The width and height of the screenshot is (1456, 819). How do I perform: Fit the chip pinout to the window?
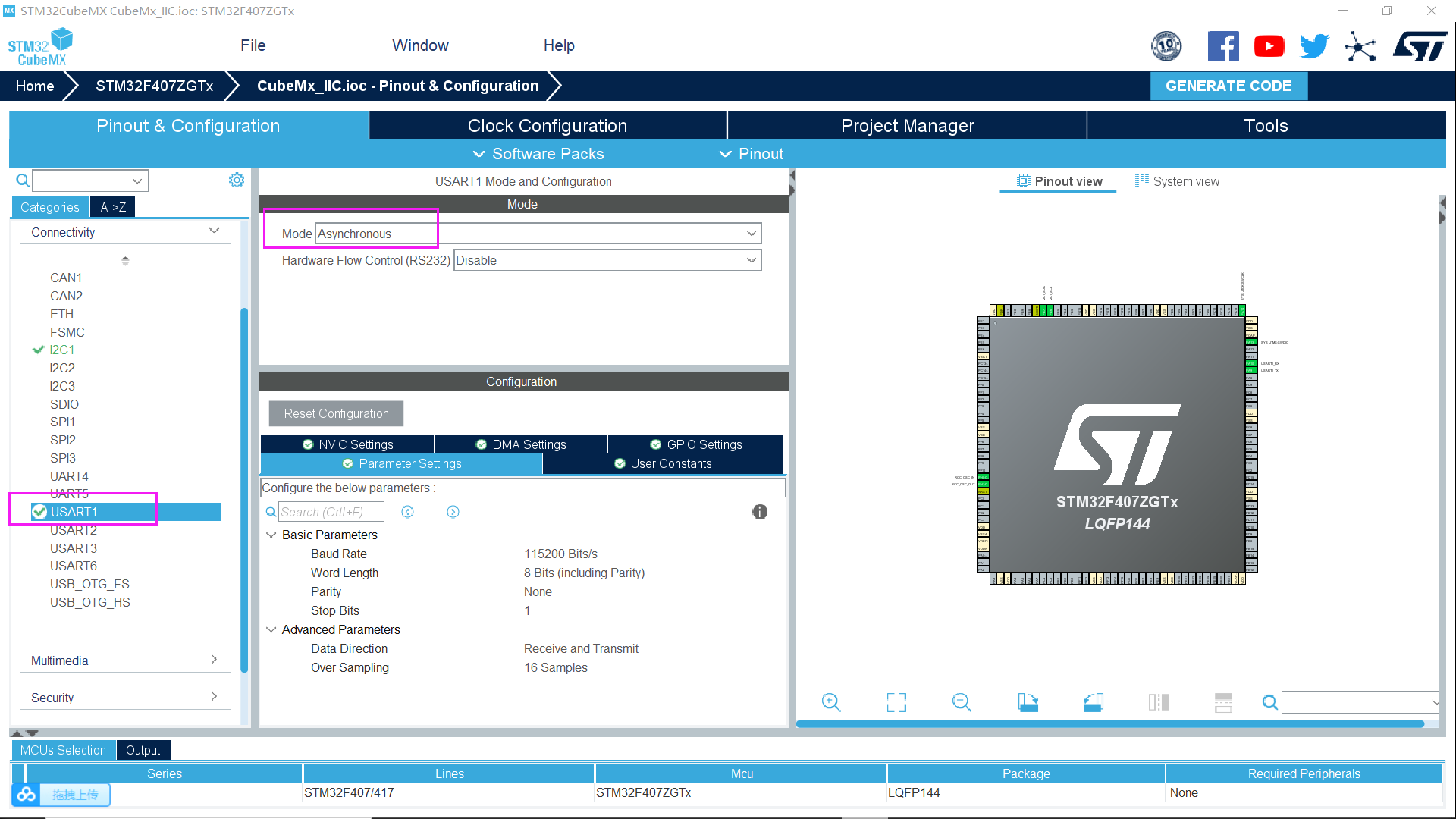[896, 702]
